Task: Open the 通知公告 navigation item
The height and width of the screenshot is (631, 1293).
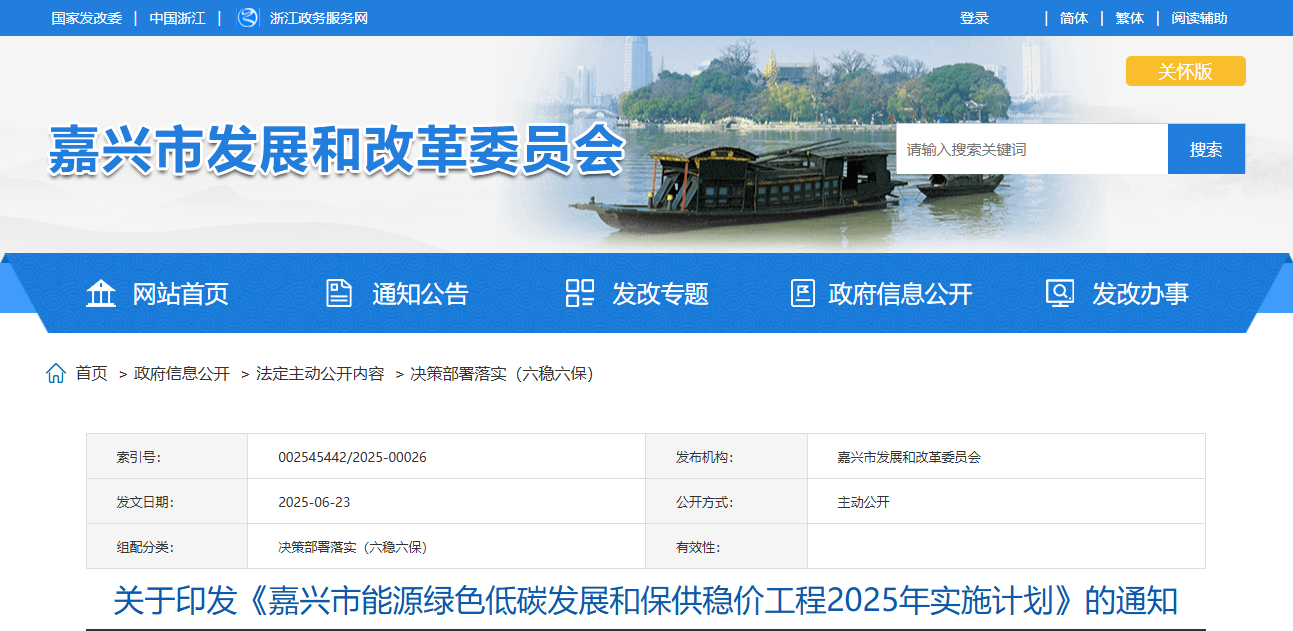Action: tap(420, 294)
